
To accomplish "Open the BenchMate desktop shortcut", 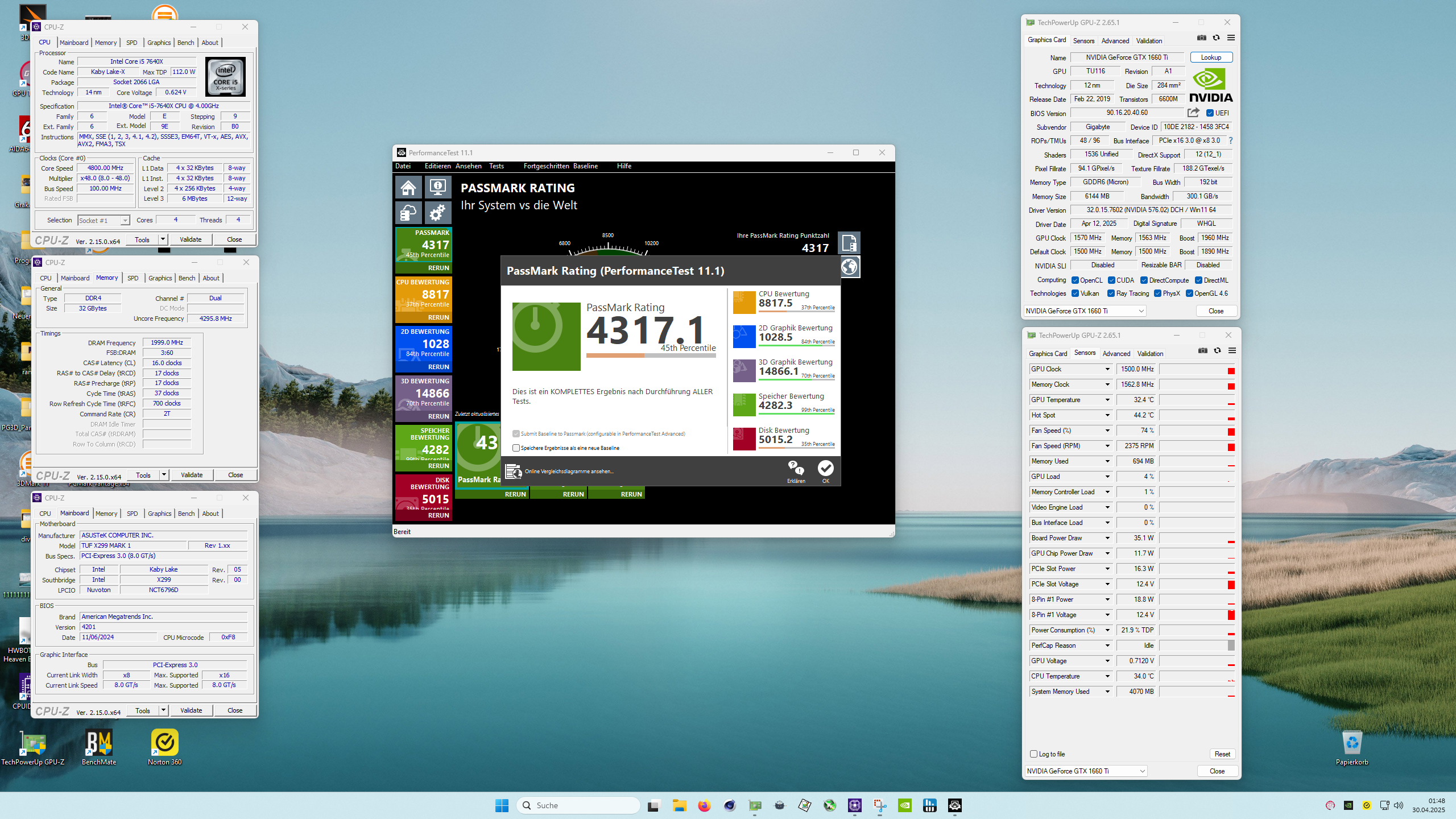I will 99,747.
